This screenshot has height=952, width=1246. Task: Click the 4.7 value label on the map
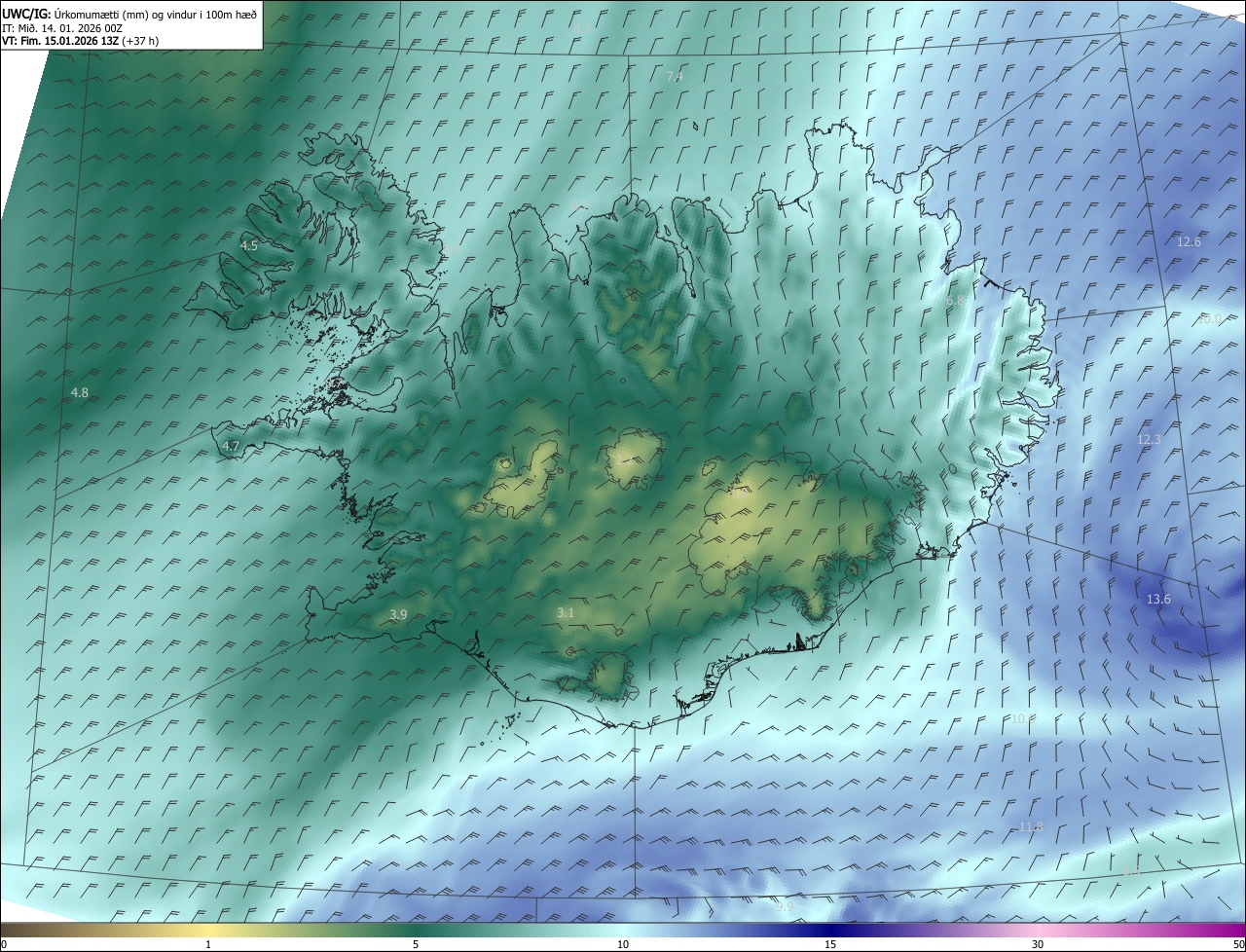(x=231, y=447)
